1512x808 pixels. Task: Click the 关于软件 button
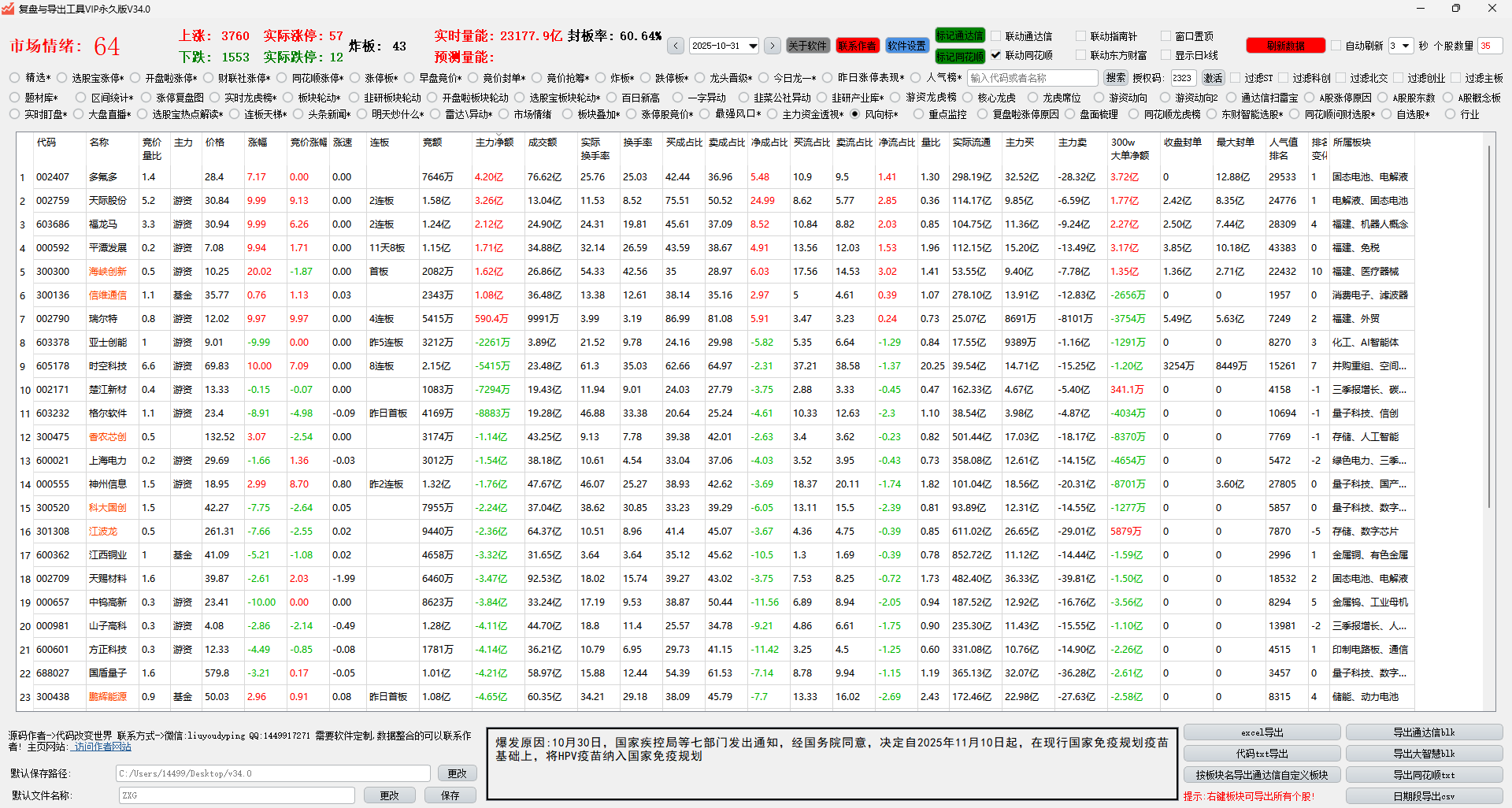(807, 46)
